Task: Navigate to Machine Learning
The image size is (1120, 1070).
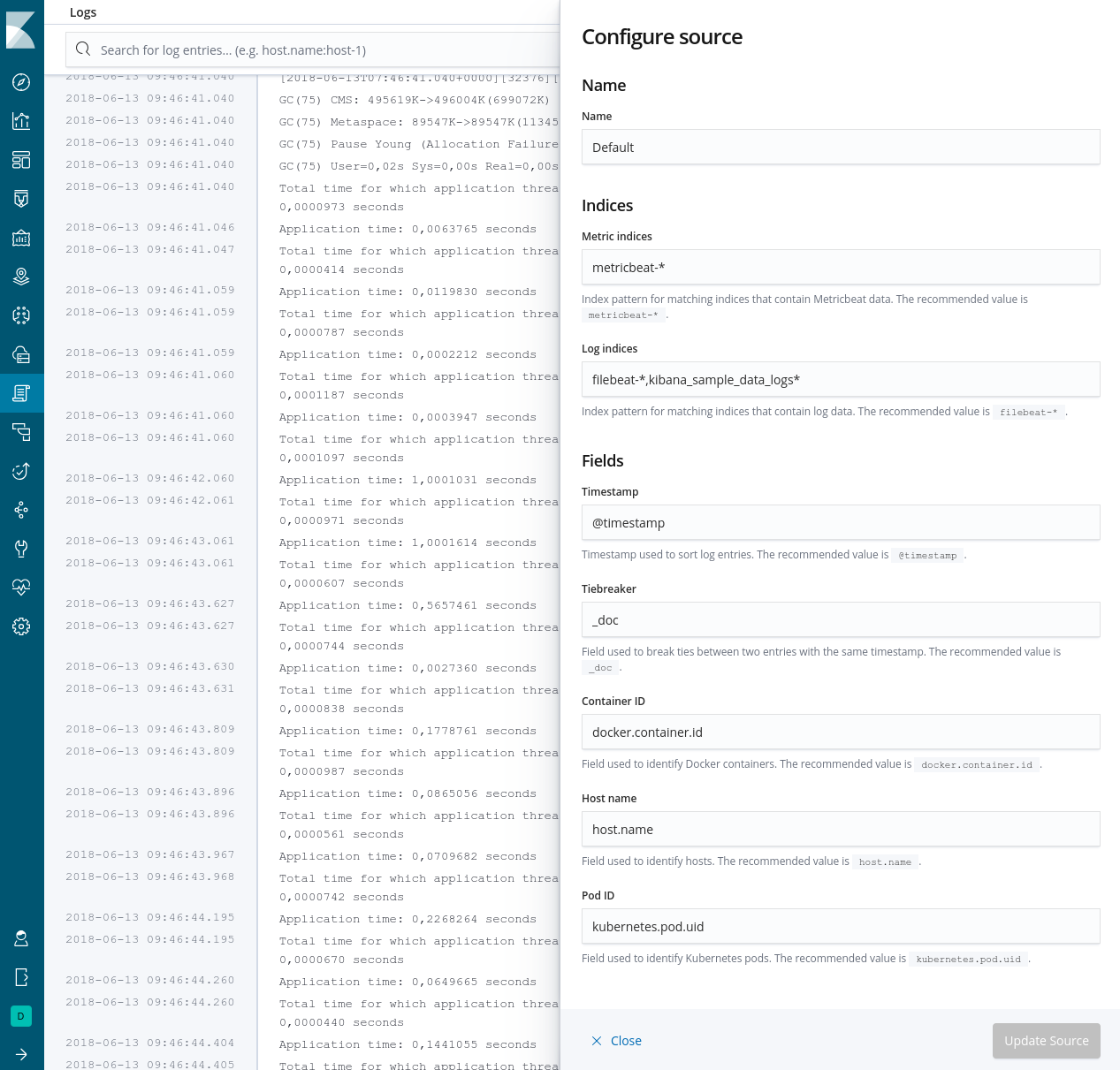Action: 20,315
